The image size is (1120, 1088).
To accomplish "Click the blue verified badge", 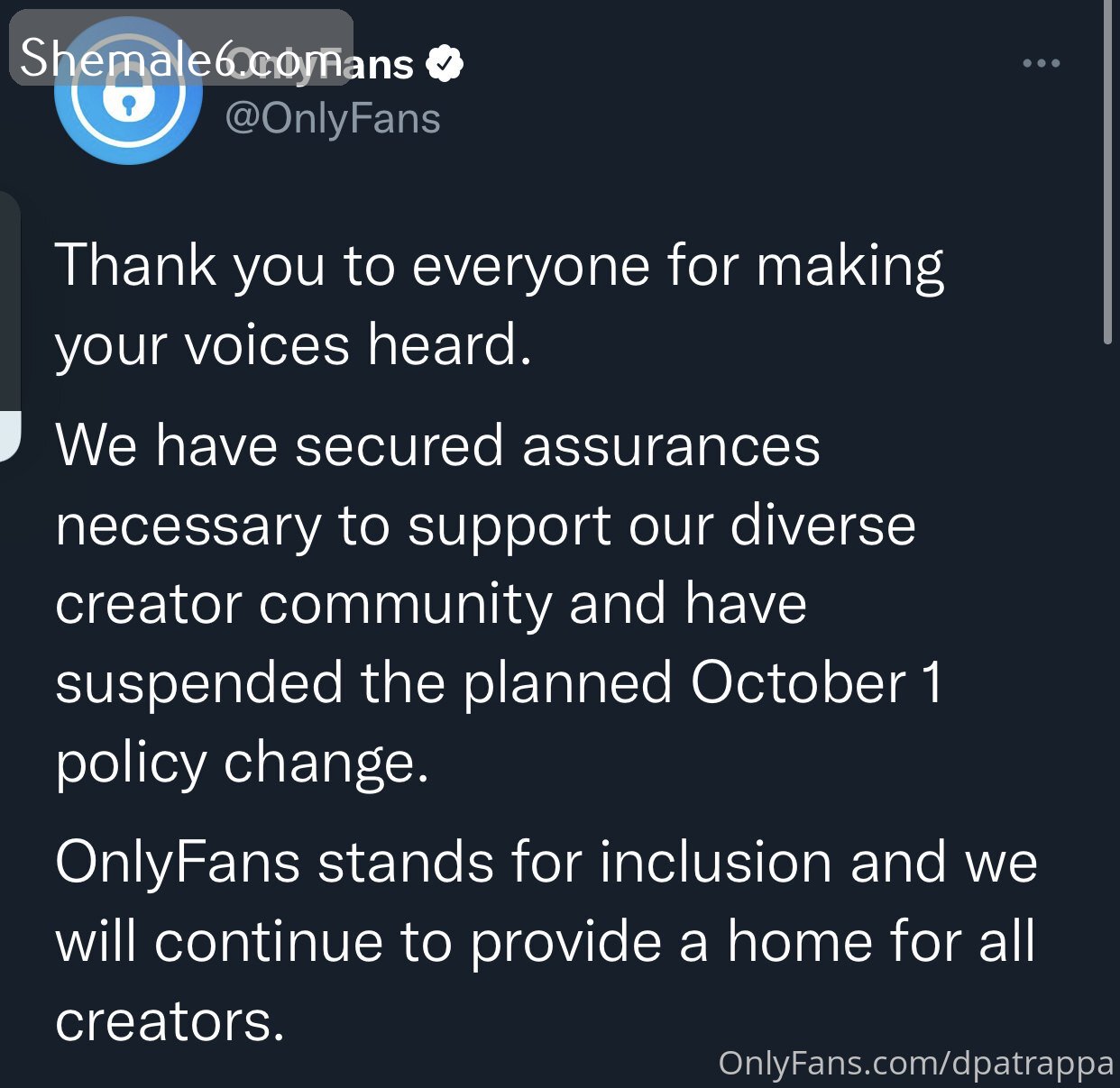I will [444, 64].
